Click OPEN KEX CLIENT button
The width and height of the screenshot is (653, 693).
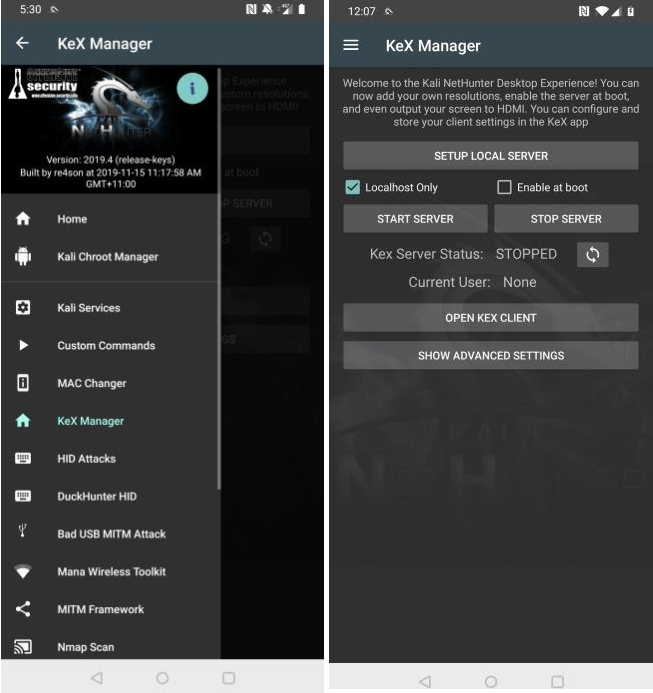click(491, 317)
